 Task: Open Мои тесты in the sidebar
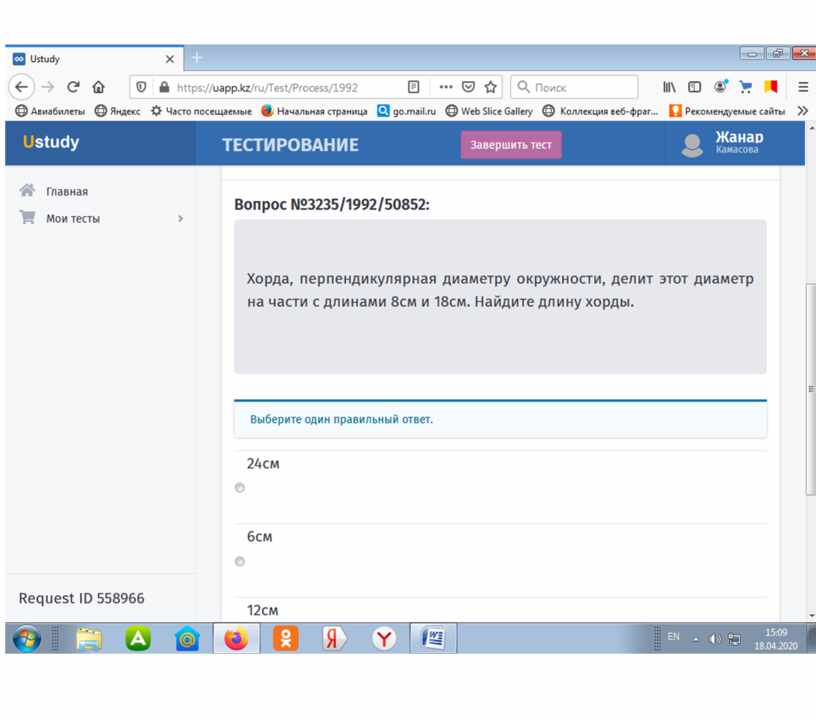pyautogui.click(x=73, y=218)
